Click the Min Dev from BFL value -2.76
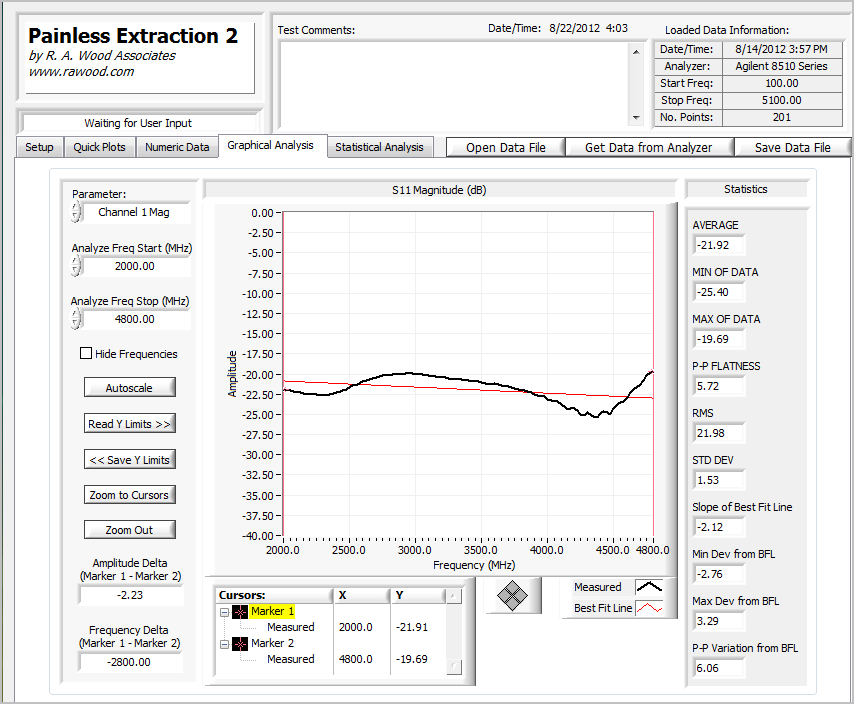This screenshot has height=704, width=854. pos(719,574)
